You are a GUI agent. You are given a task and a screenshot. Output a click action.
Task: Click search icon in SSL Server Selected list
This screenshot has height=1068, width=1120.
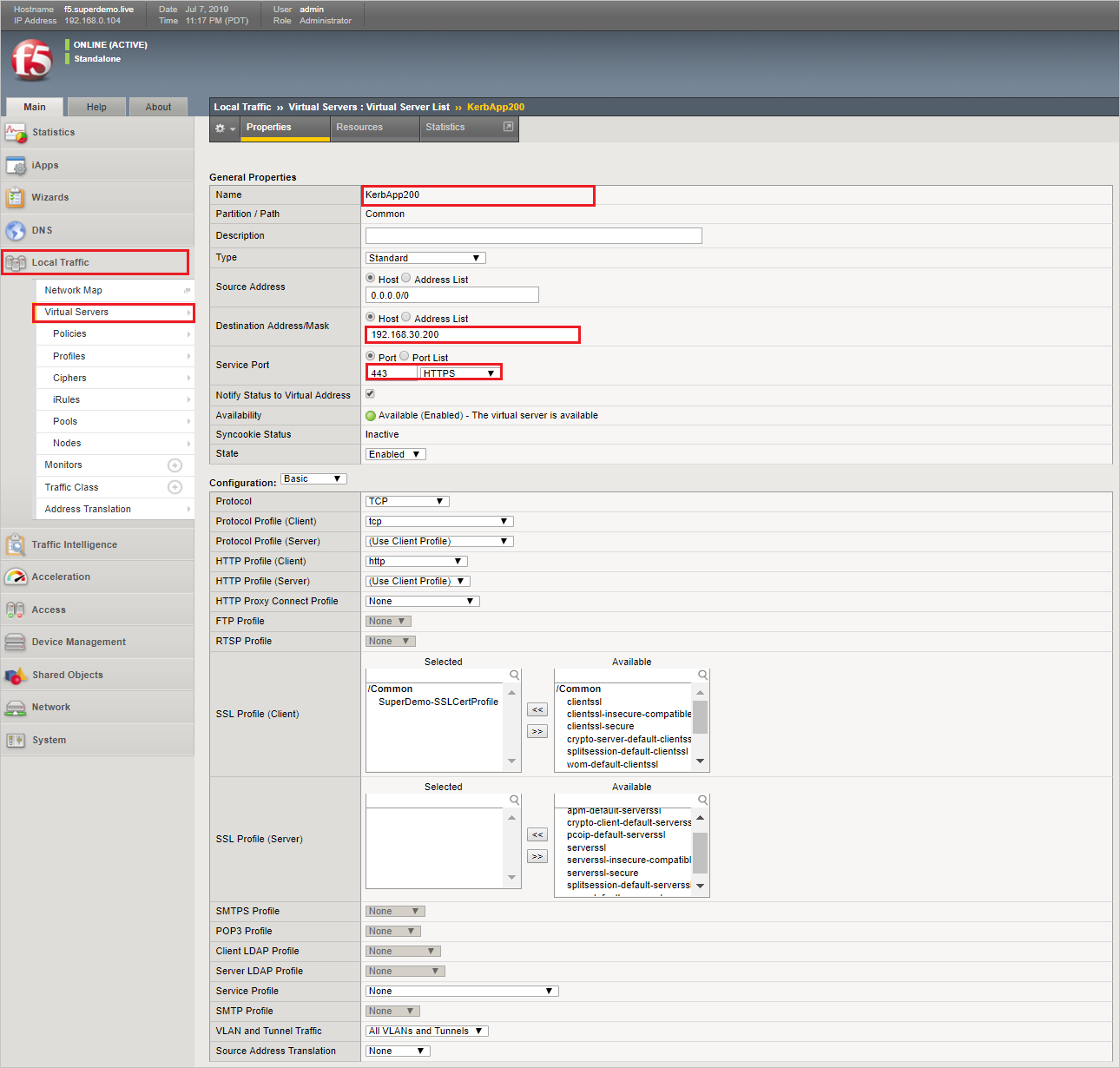click(x=515, y=801)
